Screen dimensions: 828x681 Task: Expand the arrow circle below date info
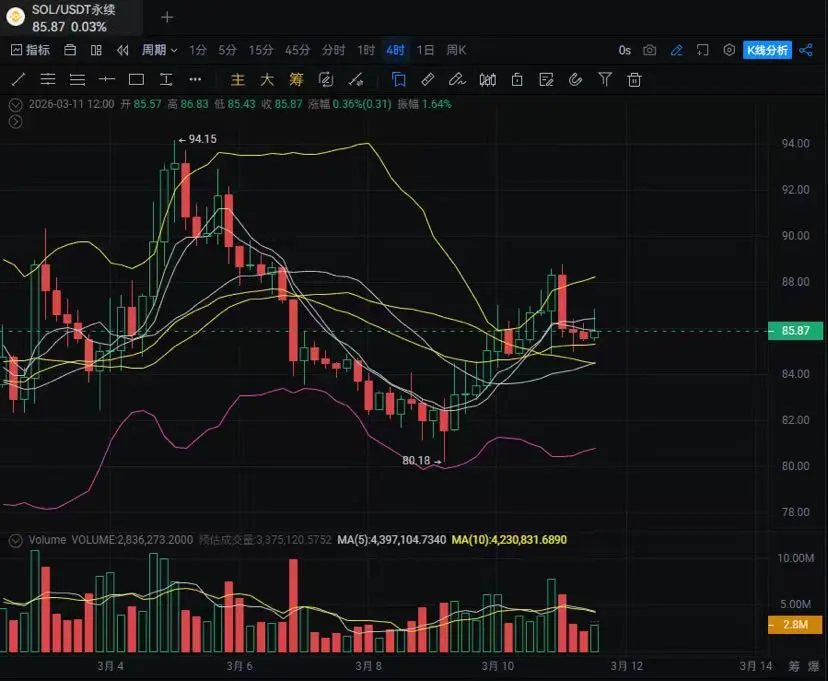(16, 122)
